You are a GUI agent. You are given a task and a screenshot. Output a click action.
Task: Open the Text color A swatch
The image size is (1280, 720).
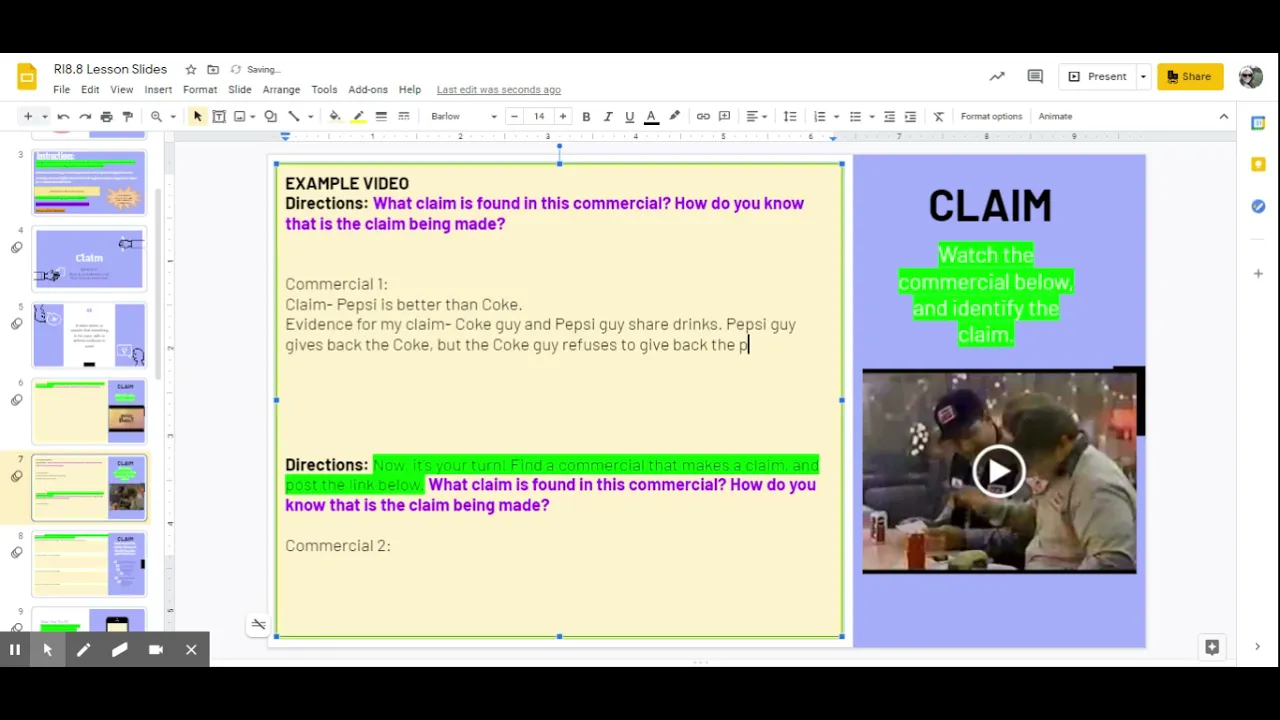[x=651, y=117]
